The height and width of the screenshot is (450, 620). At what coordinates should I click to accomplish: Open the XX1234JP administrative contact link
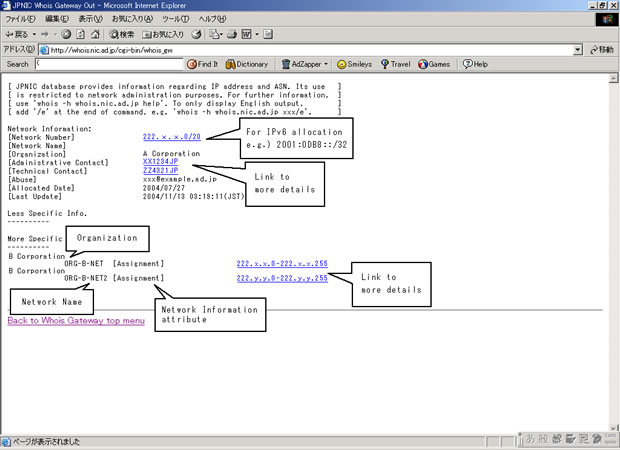(x=161, y=162)
